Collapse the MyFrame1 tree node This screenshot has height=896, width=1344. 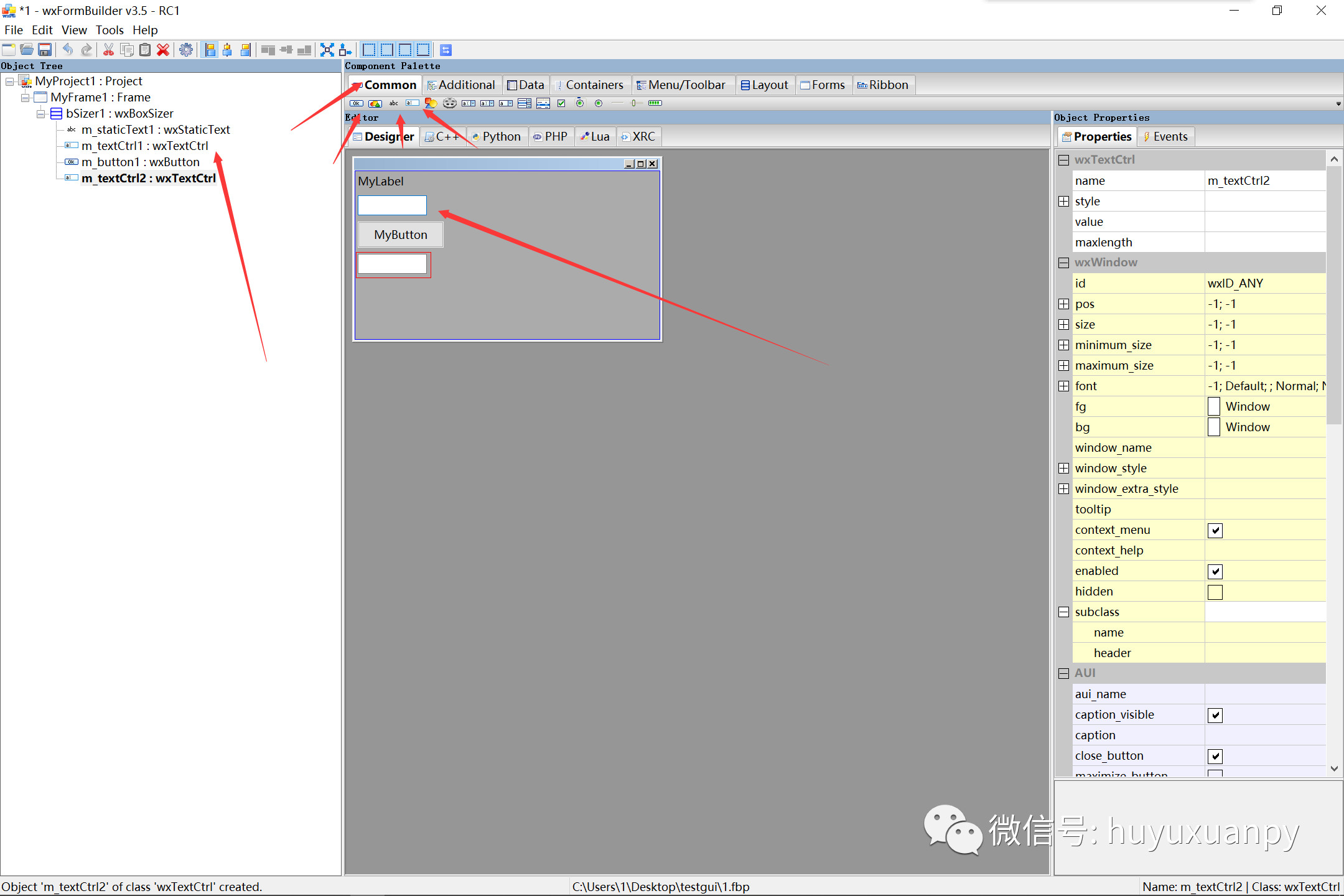point(26,98)
